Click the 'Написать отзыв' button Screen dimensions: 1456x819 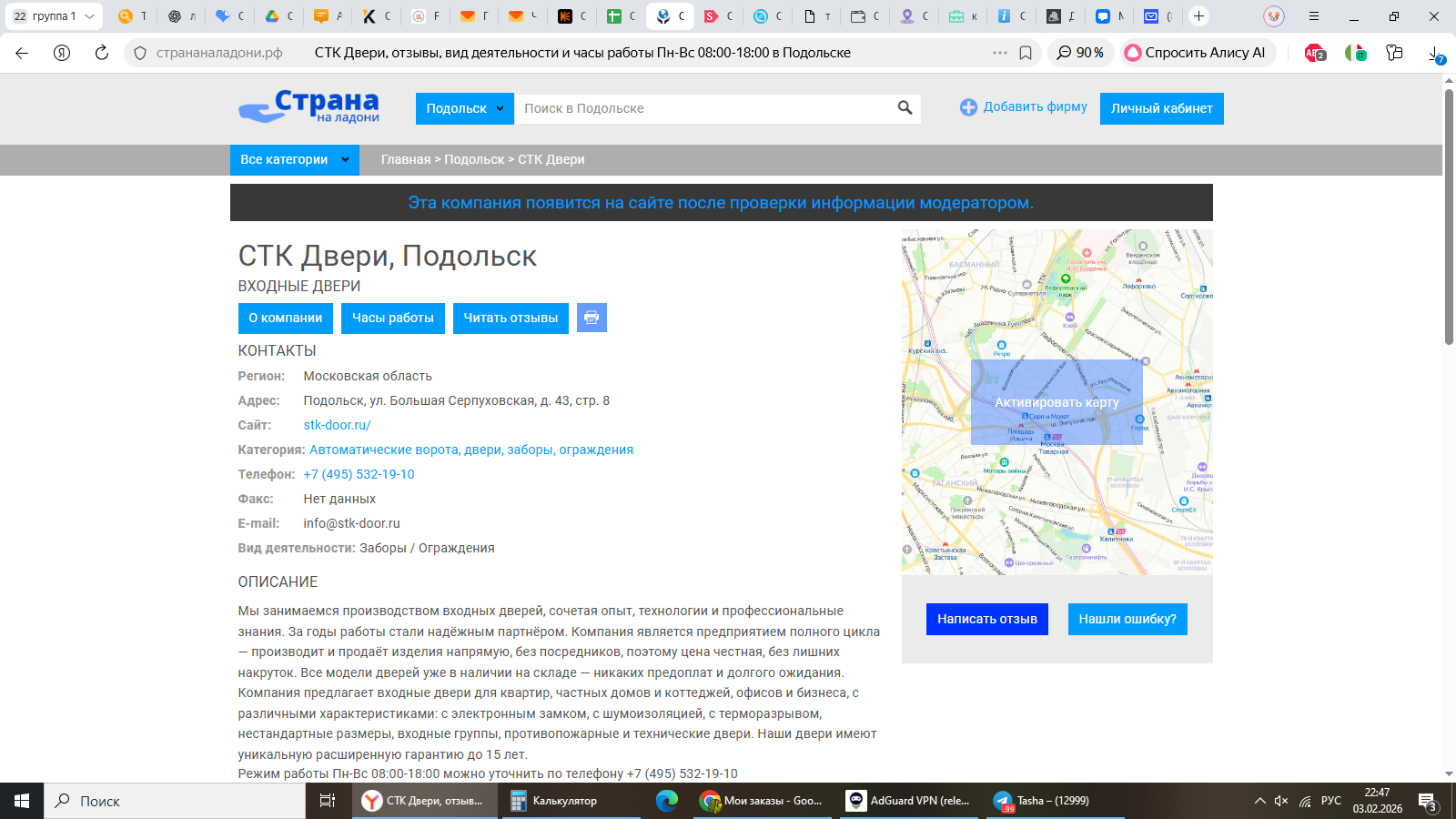987,619
